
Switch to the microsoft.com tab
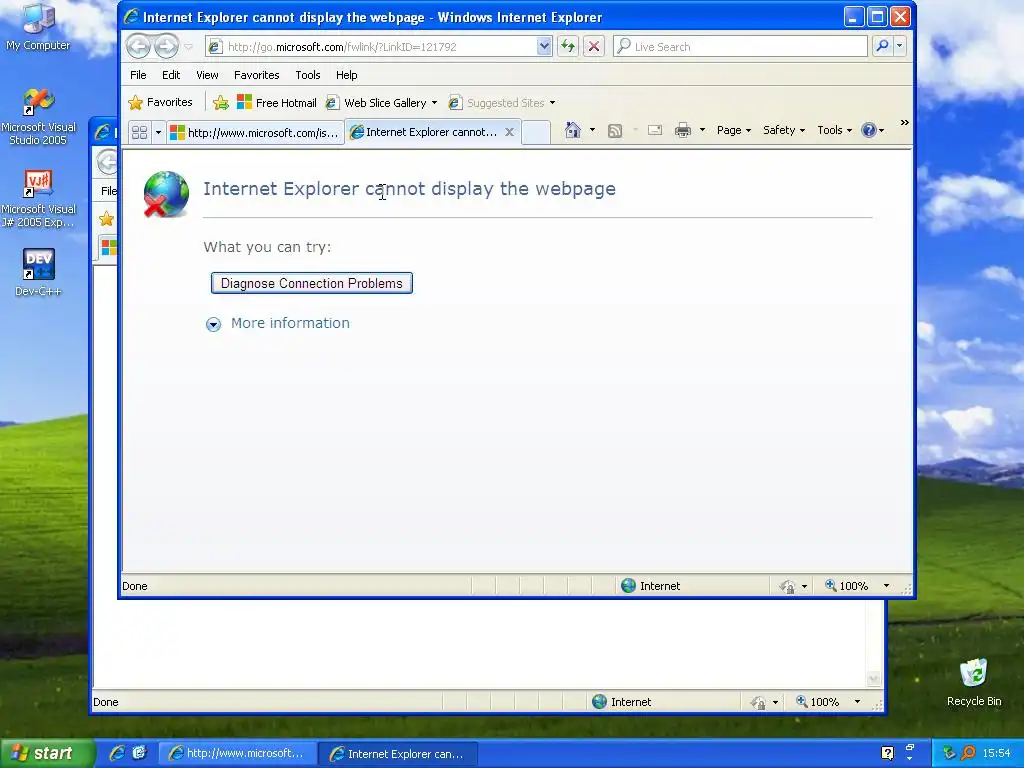(255, 133)
